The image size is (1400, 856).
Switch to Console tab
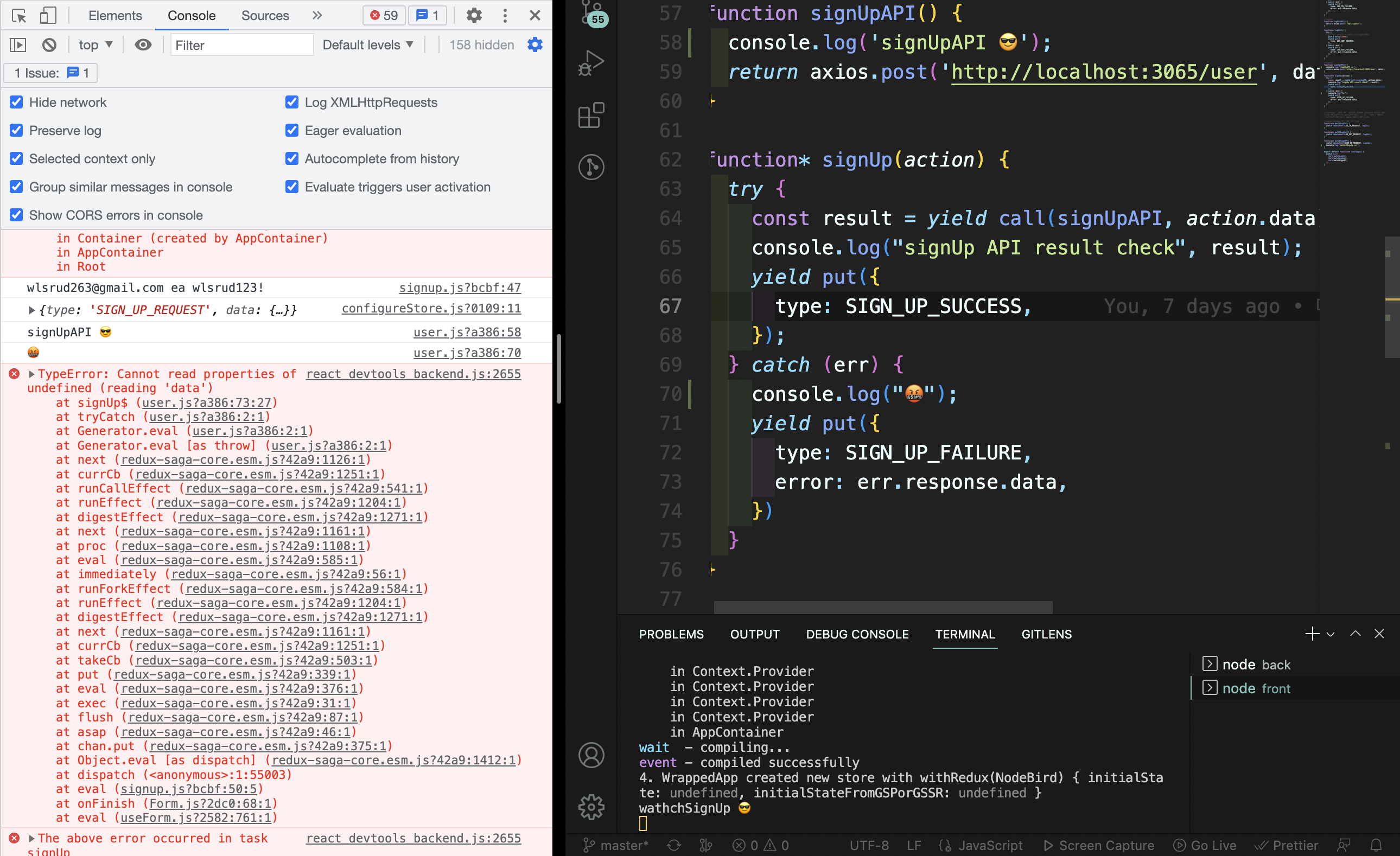[192, 15]
